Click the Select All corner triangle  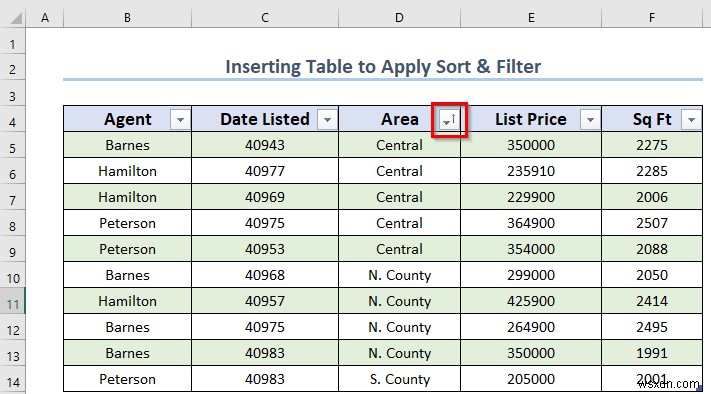pos(16,18)
